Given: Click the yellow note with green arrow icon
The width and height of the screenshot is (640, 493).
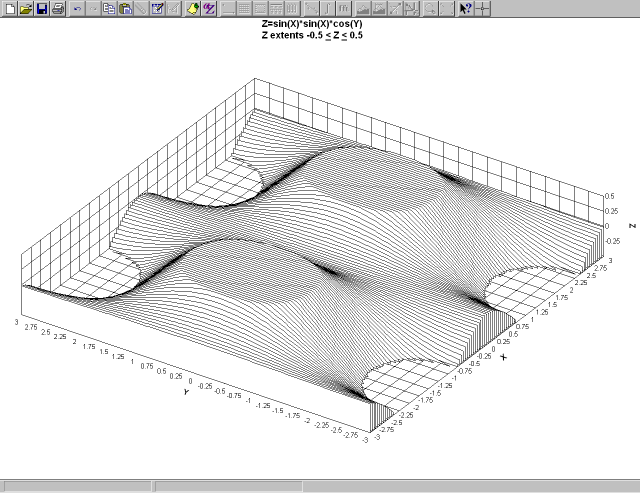Looking at the screenshot, I should click(x=193, y=9).
